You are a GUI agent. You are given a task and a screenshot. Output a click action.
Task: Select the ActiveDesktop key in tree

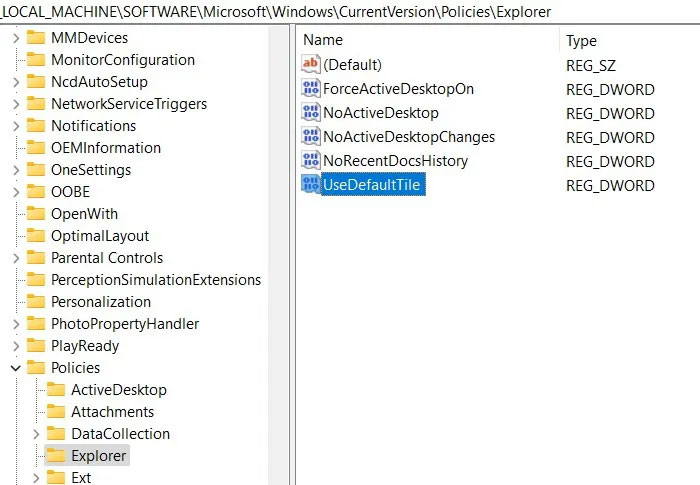click(119, 390)
